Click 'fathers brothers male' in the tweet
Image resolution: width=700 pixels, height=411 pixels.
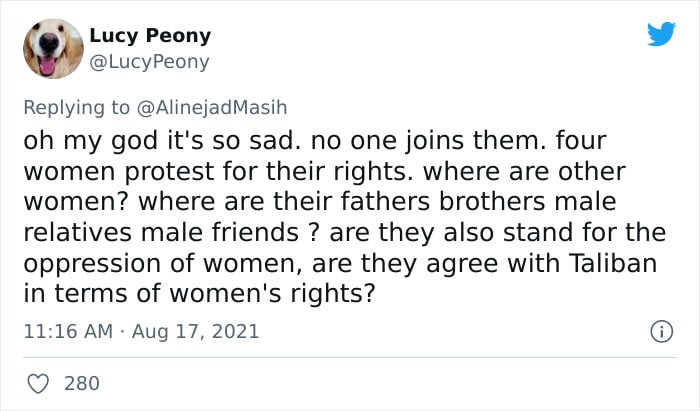(478, 201)
